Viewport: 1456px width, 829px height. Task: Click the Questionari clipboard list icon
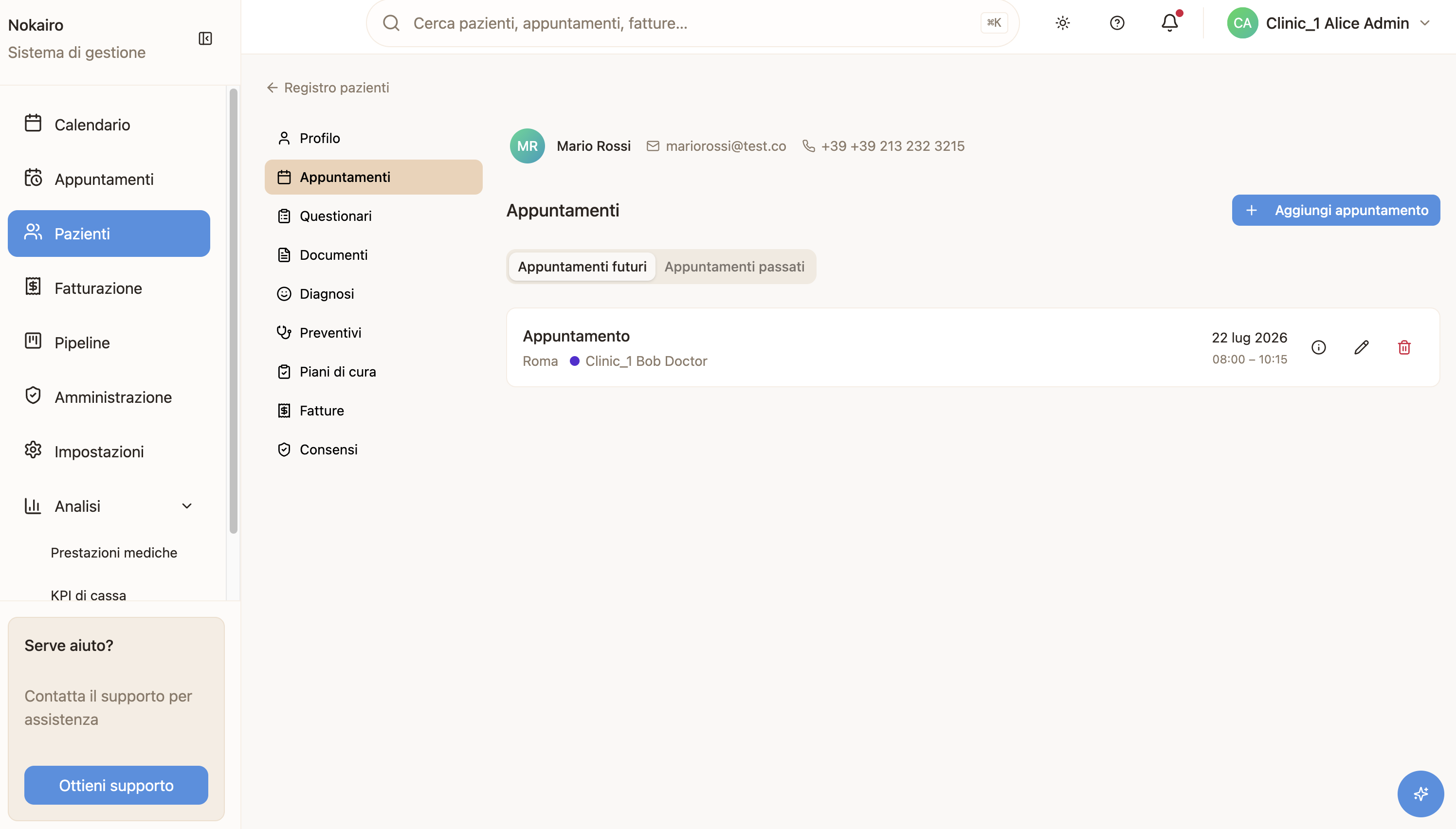click(x=284, y=216)
